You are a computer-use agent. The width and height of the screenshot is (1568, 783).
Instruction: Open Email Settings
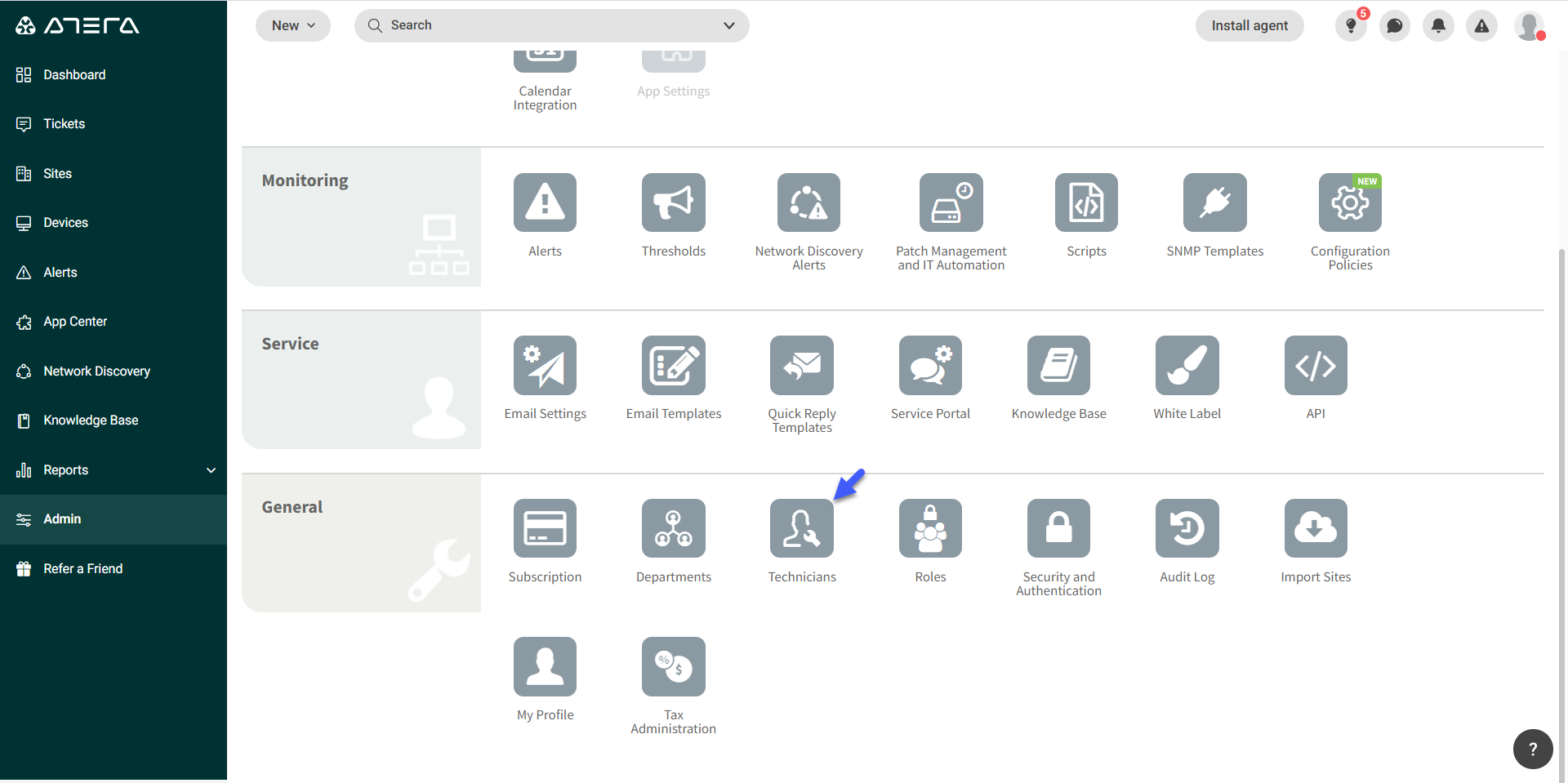coord(545,365)
